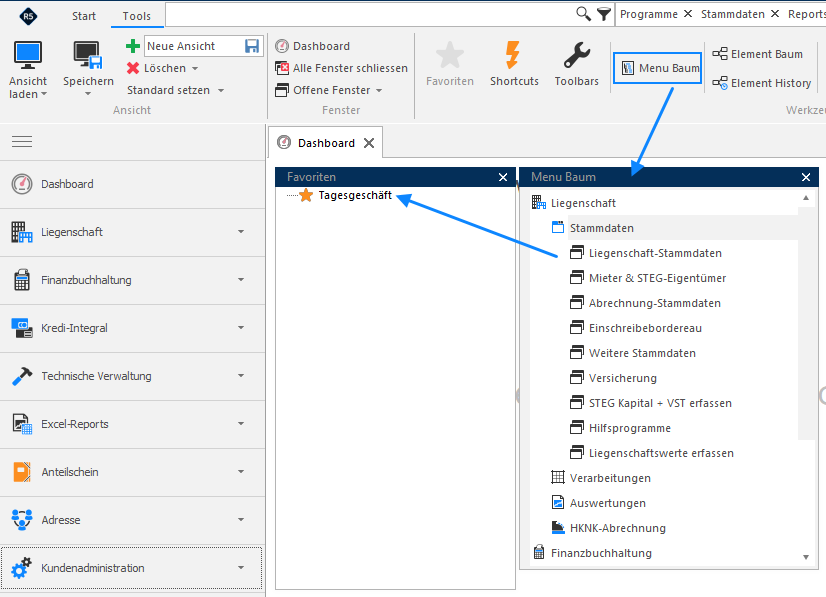Viewport: 826px width, 597px height.
Task: Click the Menu Baum scroll down arrow
Action: click(806, 557)
